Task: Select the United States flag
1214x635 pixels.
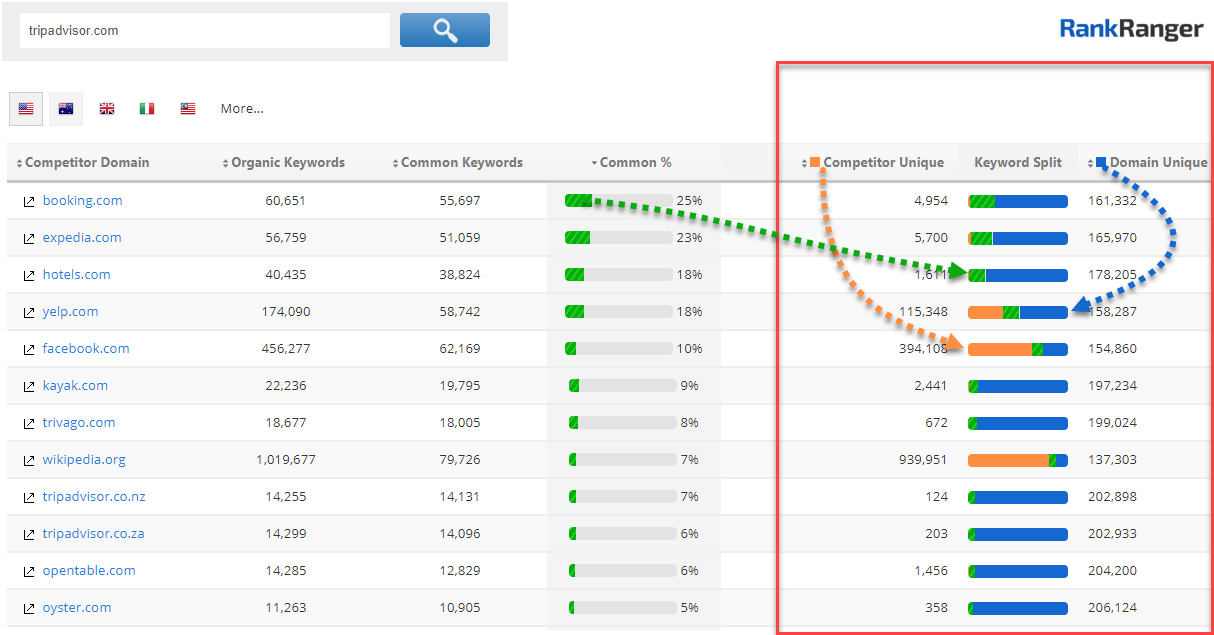Action: coord(26,109)
